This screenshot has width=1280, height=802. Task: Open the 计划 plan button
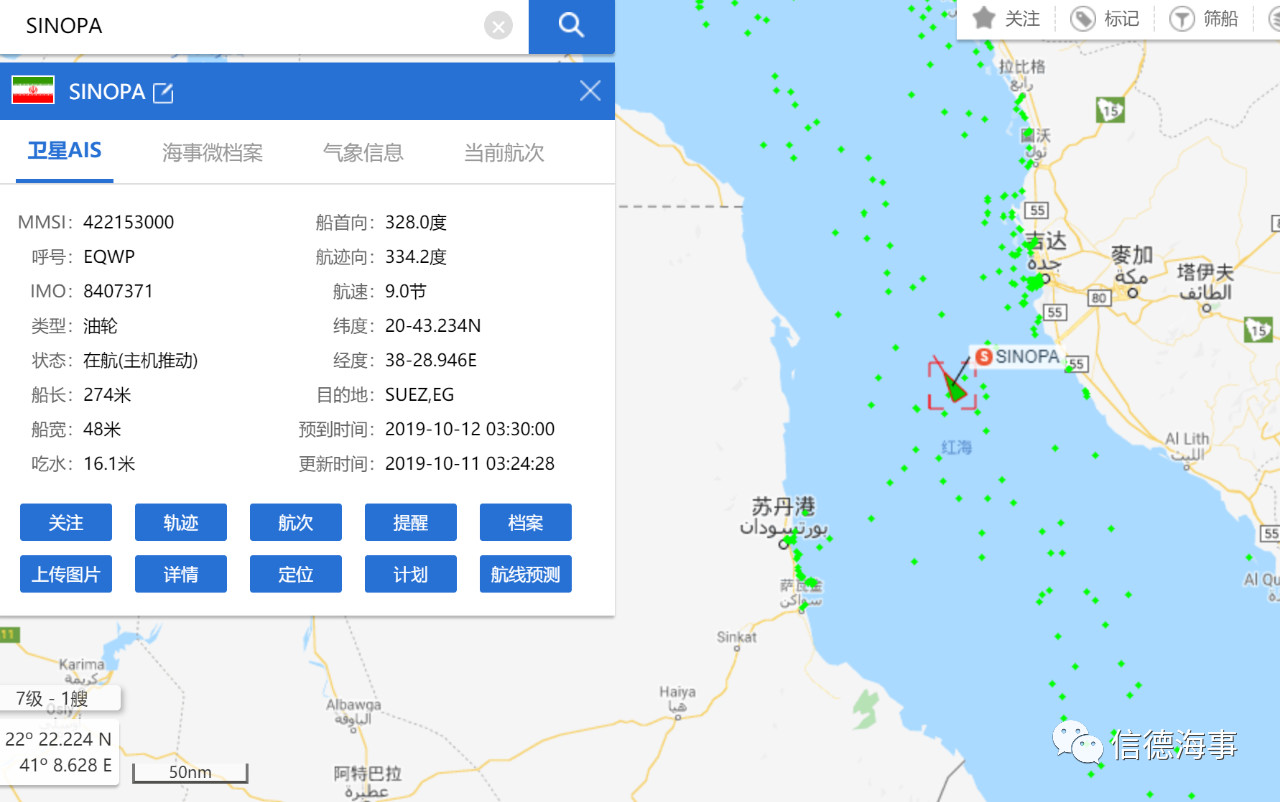(x=411, y=574)
